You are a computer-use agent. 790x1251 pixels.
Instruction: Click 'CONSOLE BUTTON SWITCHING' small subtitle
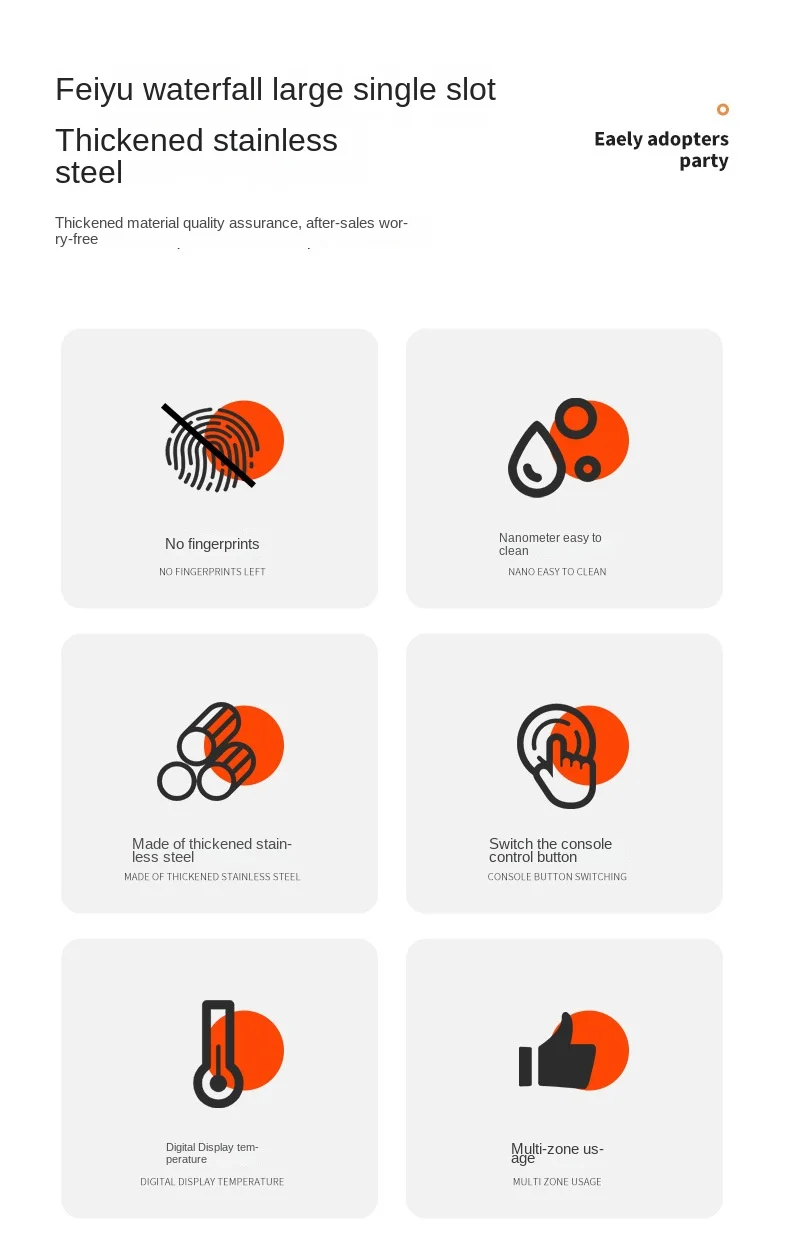coord(557,877)
